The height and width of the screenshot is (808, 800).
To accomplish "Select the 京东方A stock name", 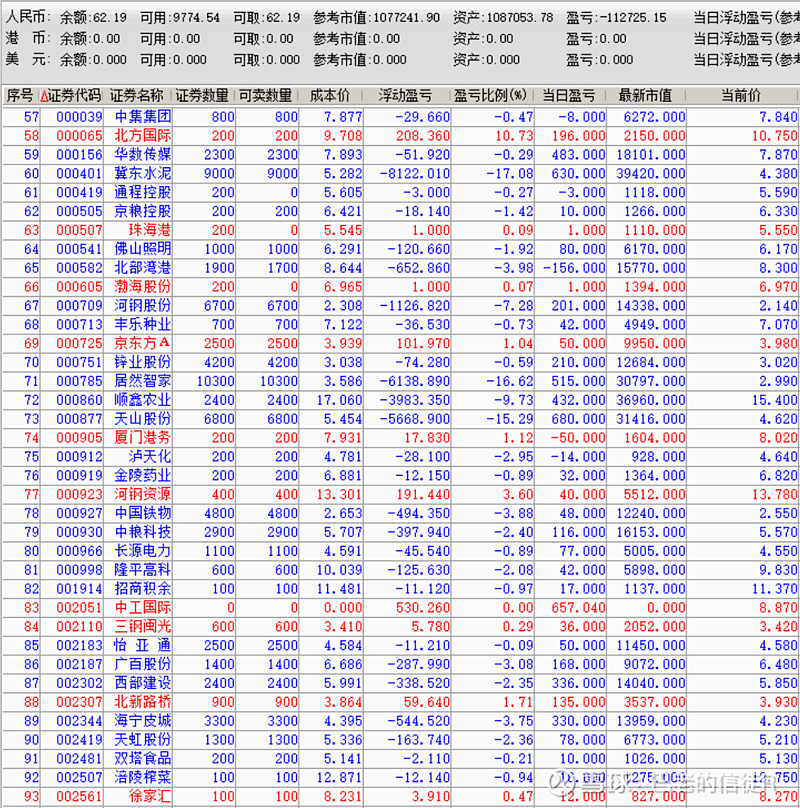I will [143, 343].
